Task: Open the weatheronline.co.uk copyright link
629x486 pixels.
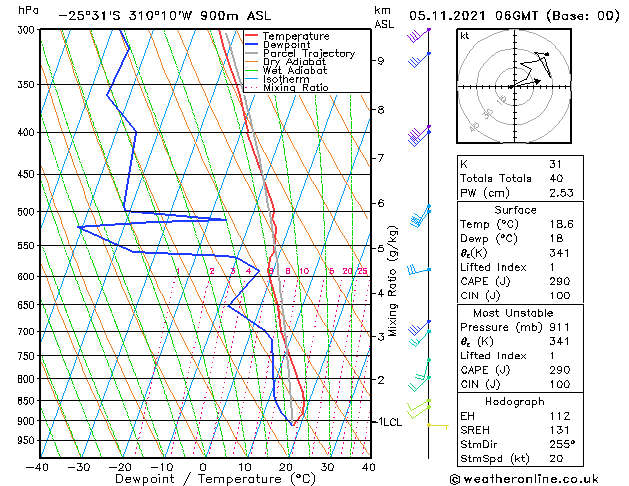Action: click(x=524, y=479)
